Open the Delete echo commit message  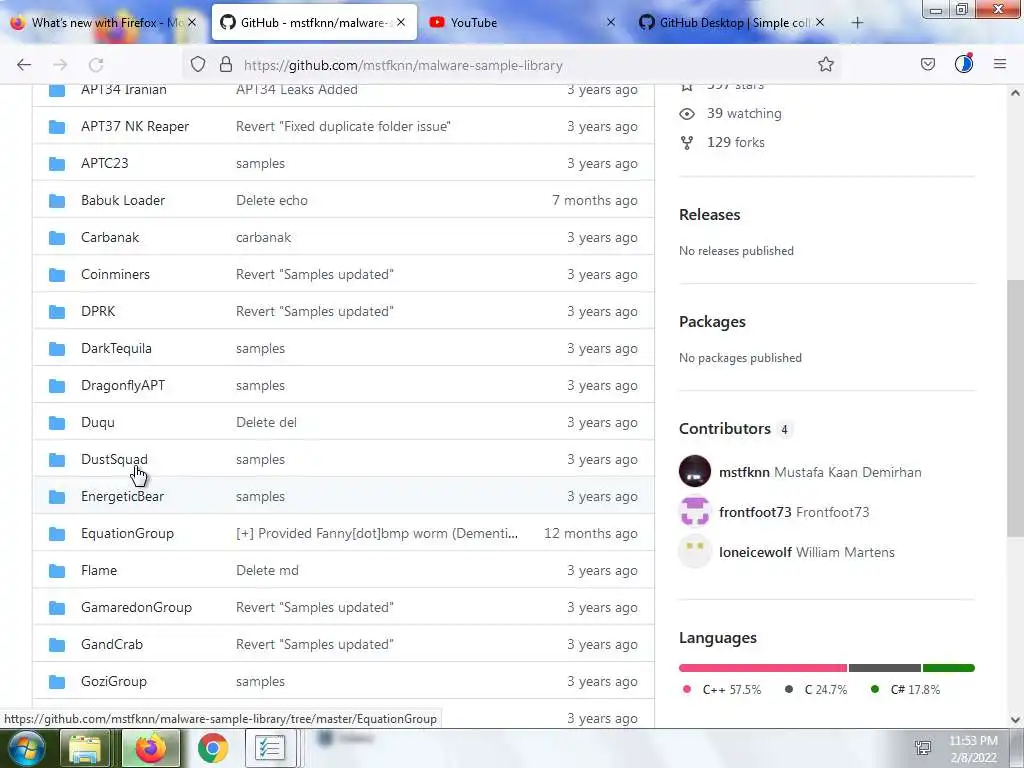[x=272, y=200]
